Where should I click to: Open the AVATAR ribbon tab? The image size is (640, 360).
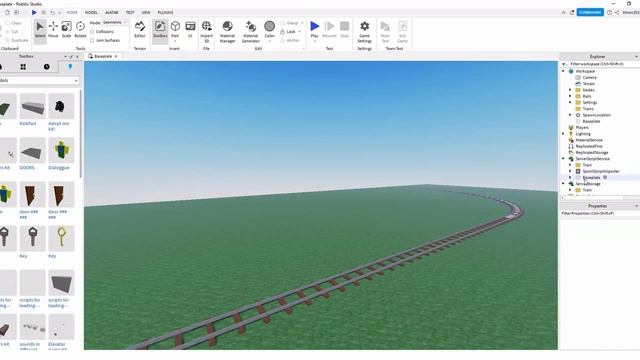pos(111,13)
